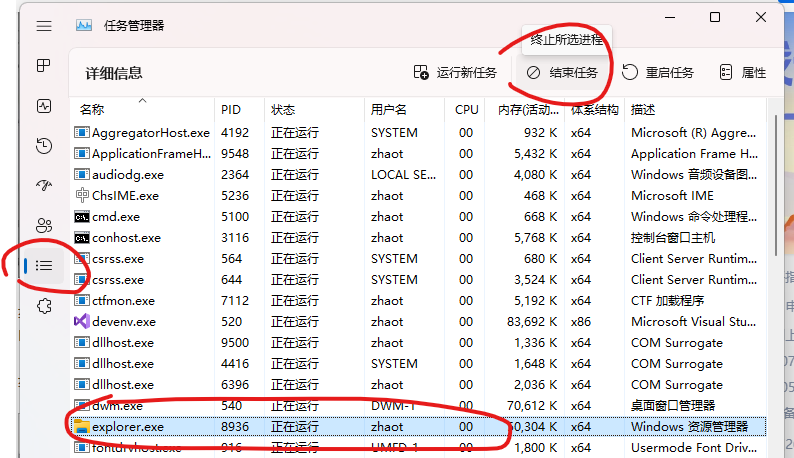The image size is (794, 458).
Task: Select the devenv.exe process row
Action: (x=418, y=322)
